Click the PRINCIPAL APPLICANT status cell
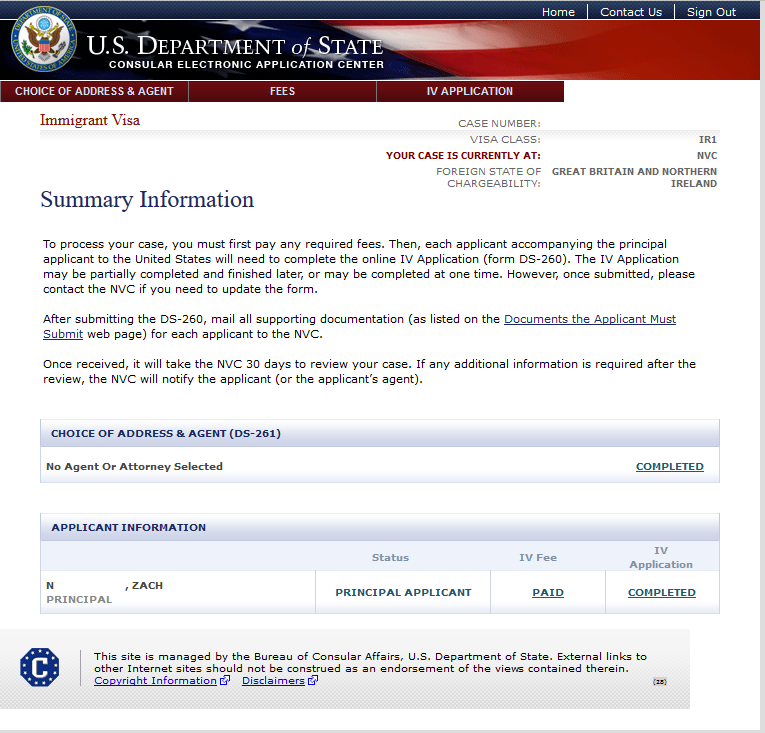The height and width of the screenshot is (733, 765). coord(403,592)
